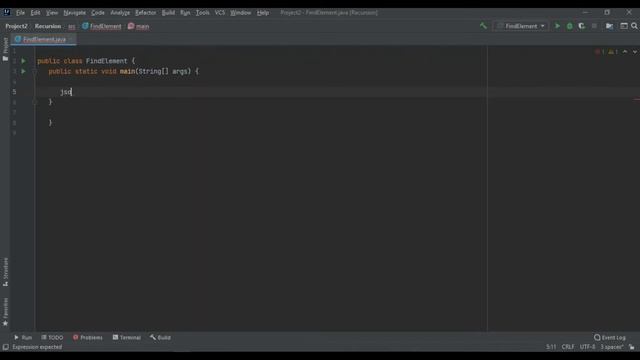Click Recursion breadcrumb in navigation bar
Screen dimensions: 640x360
pyautogui.click(x=48, y=26)
